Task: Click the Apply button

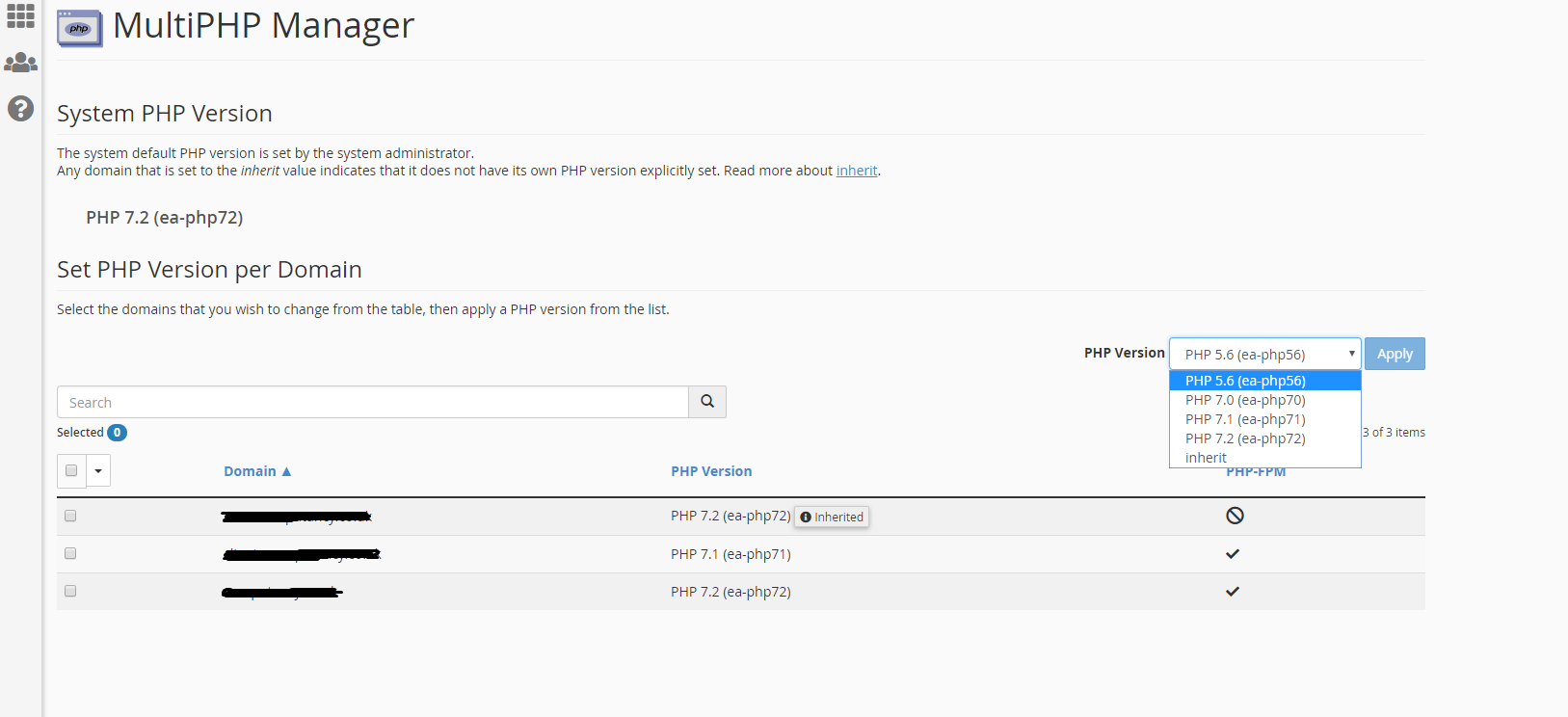Action: point(1395,354)
